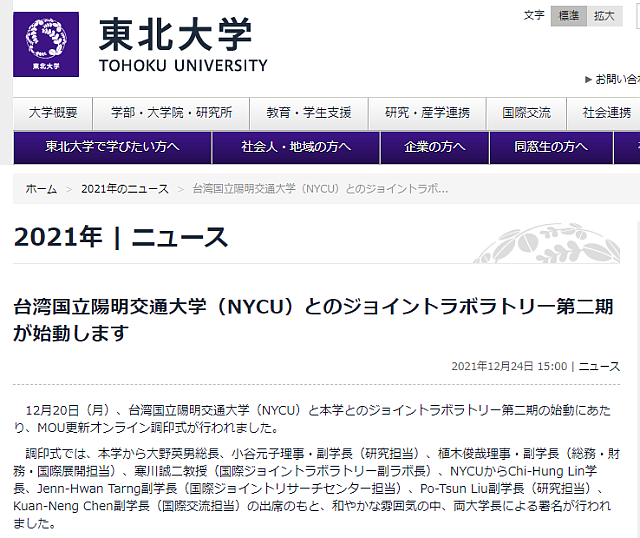Click the NYCU joint laboratory article title
The width and height of the screenshot is (640, 538).
313,320
